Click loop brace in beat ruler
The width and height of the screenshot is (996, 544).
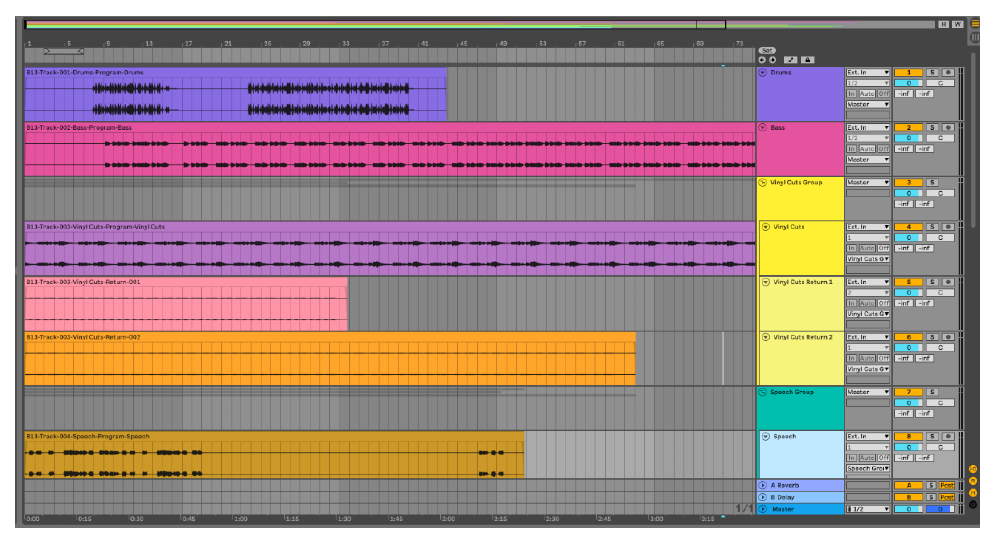(64, 51)
